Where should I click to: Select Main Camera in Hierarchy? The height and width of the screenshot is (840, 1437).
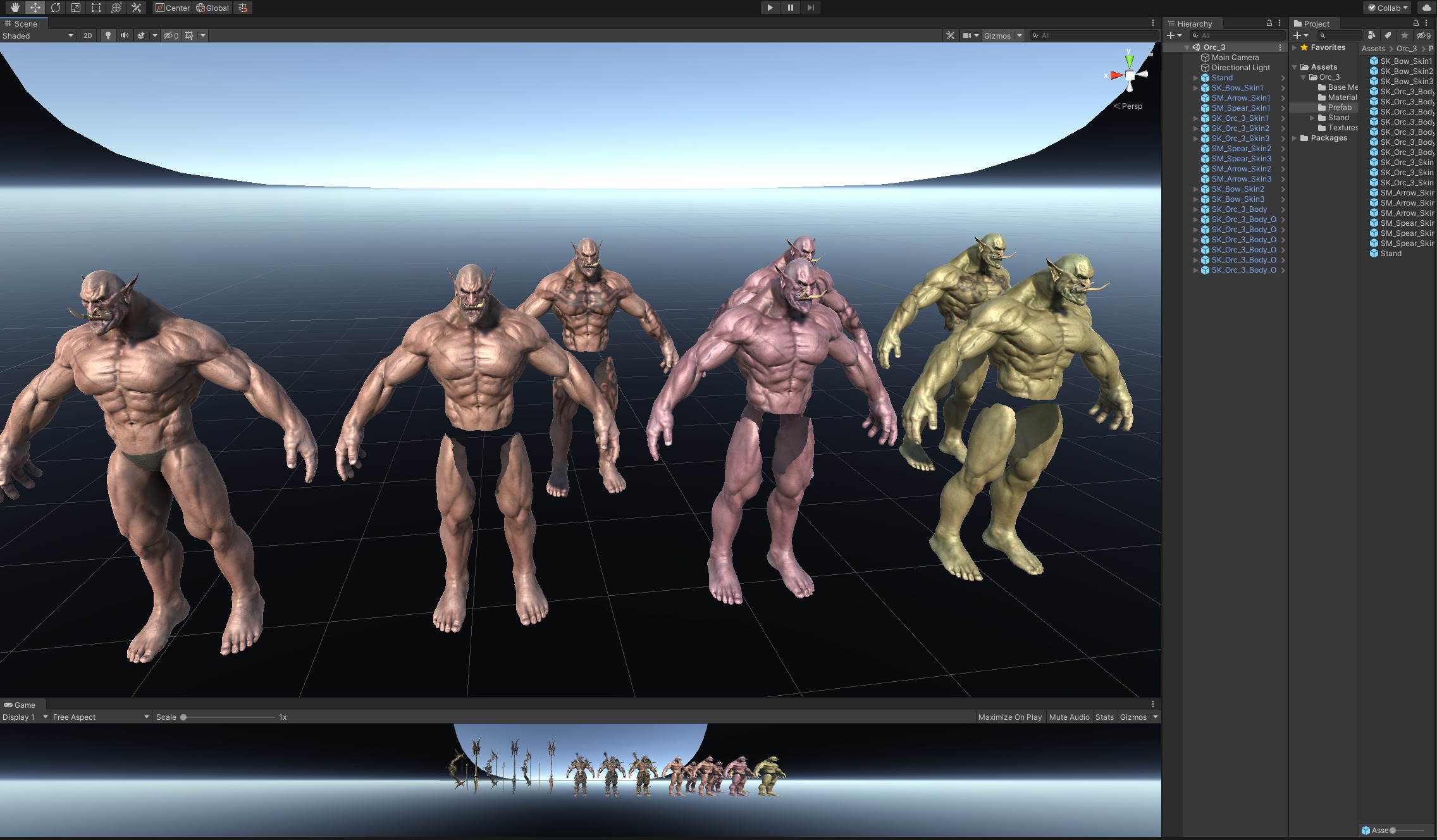[1235, 58]
